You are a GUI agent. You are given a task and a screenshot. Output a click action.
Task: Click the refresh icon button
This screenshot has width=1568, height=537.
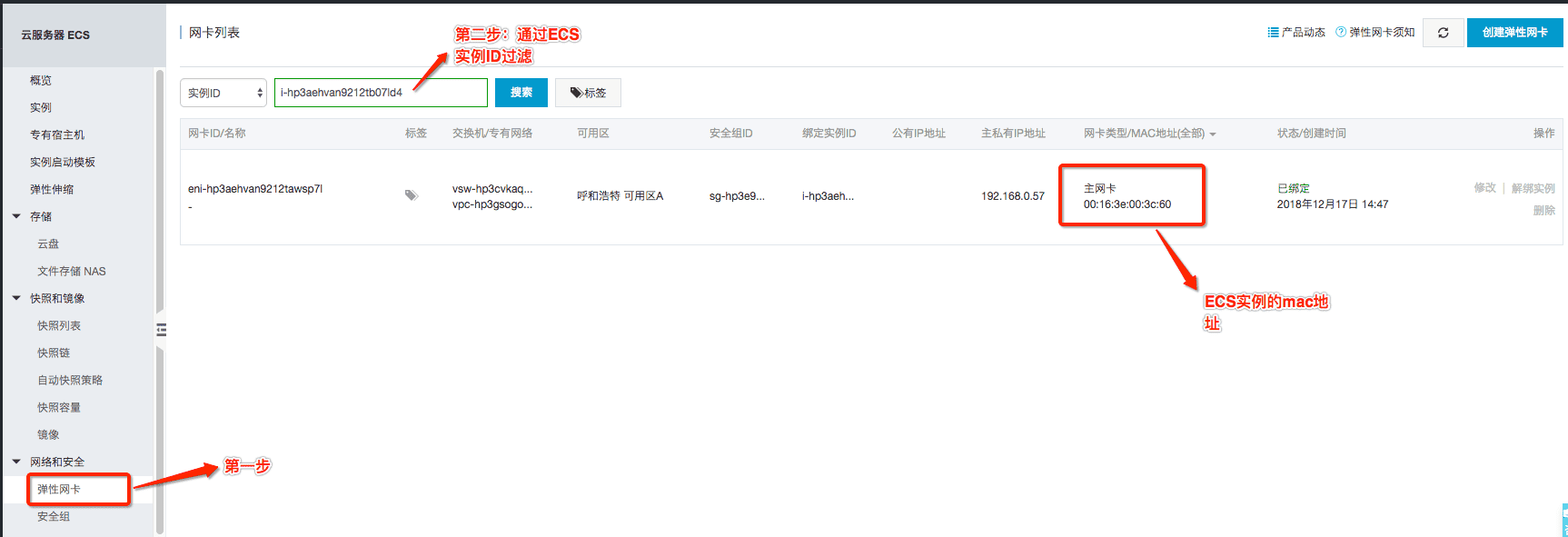1443,33
